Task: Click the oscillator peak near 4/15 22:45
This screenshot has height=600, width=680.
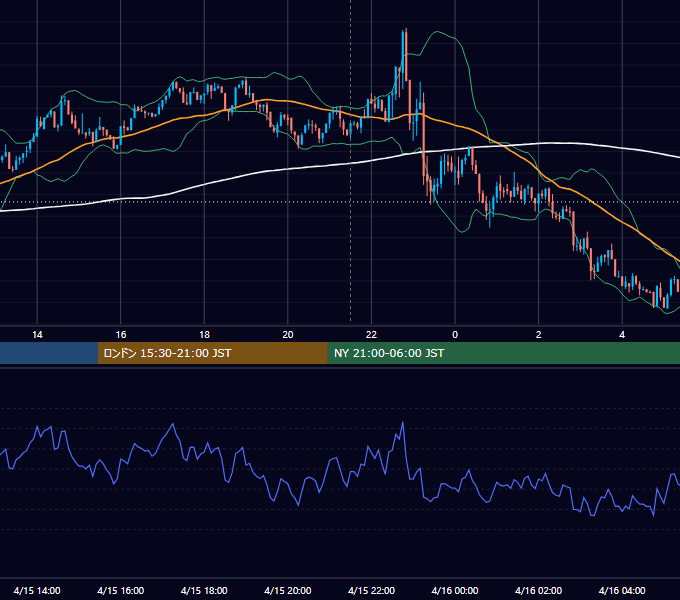Action: coord(403,423)
